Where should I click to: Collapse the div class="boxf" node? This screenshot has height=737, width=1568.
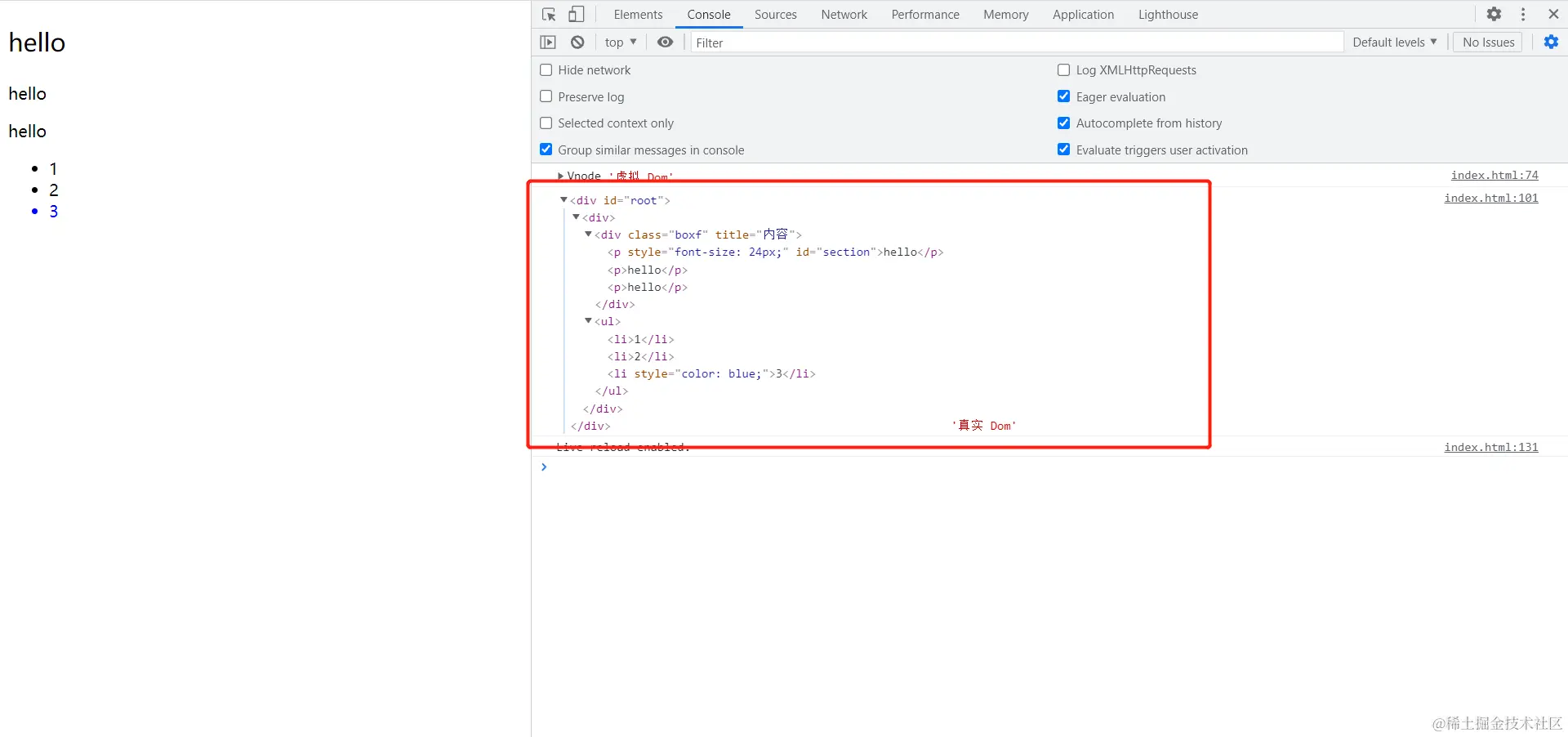[x=588, y=234]
